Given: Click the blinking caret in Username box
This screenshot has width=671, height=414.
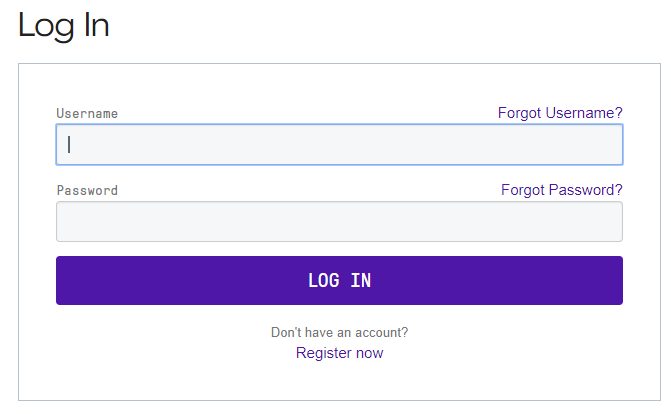Looking at the screenshot, I should click(x=69, y=144).
